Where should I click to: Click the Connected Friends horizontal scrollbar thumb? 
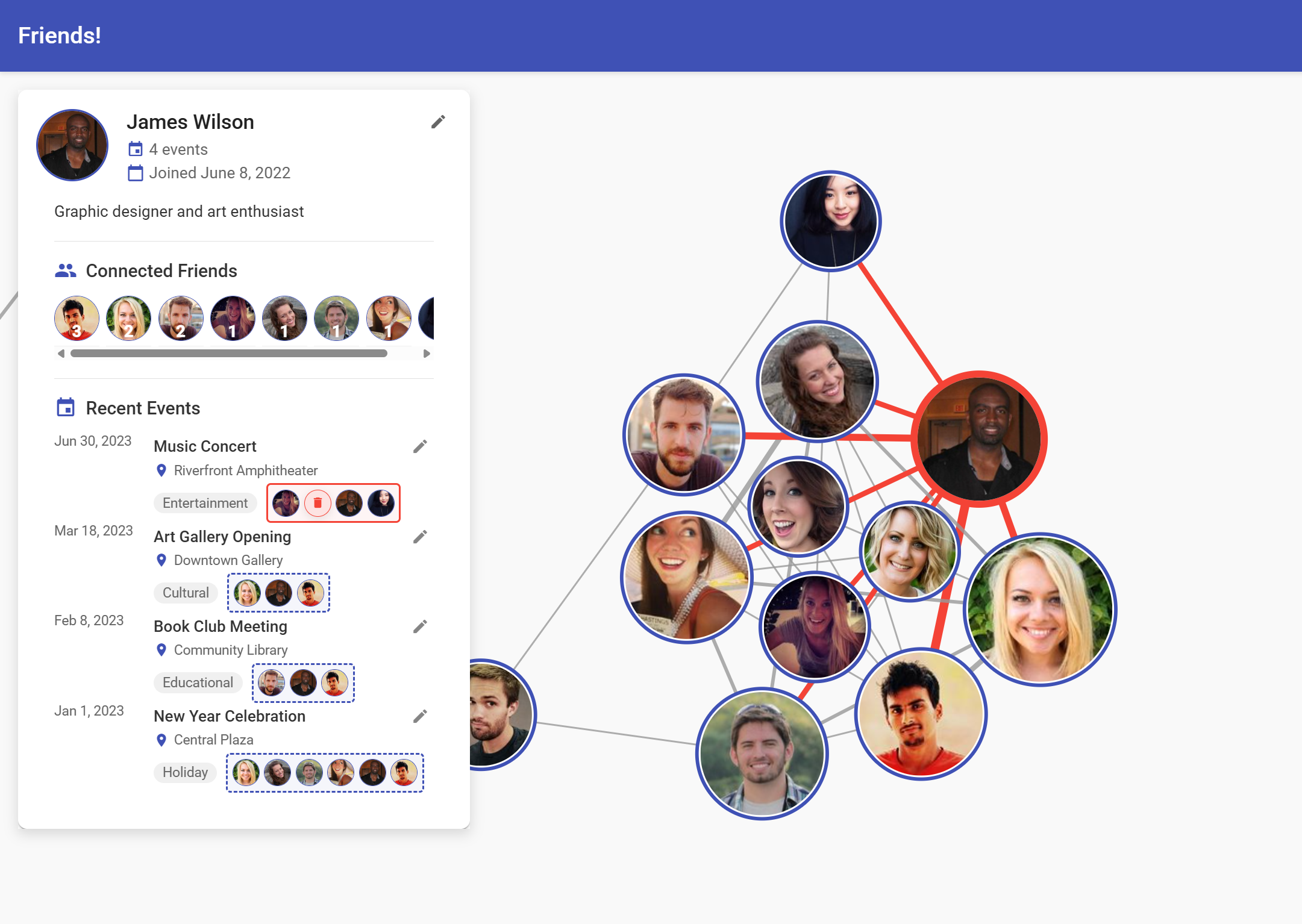tap(229, 354)
